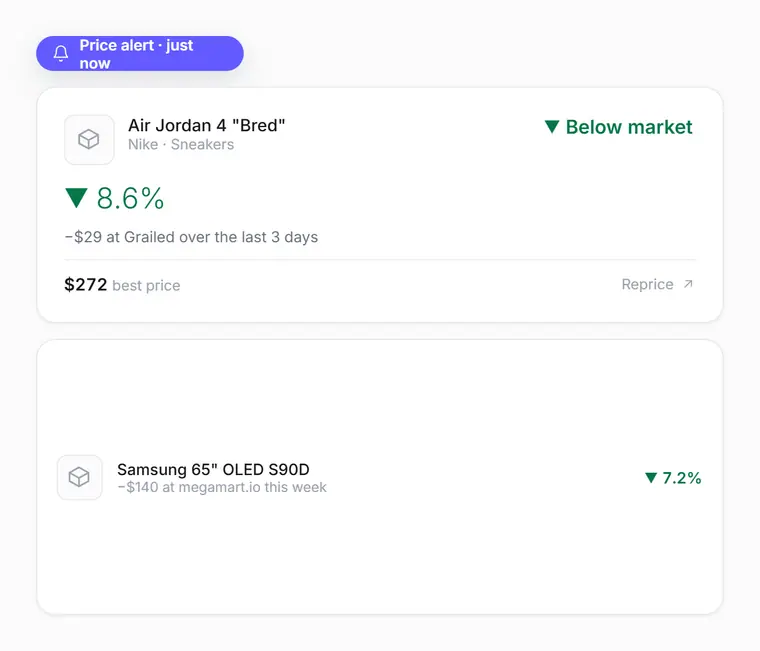Click the "best price" label
The image size is (760, 651).
(146, 286)
